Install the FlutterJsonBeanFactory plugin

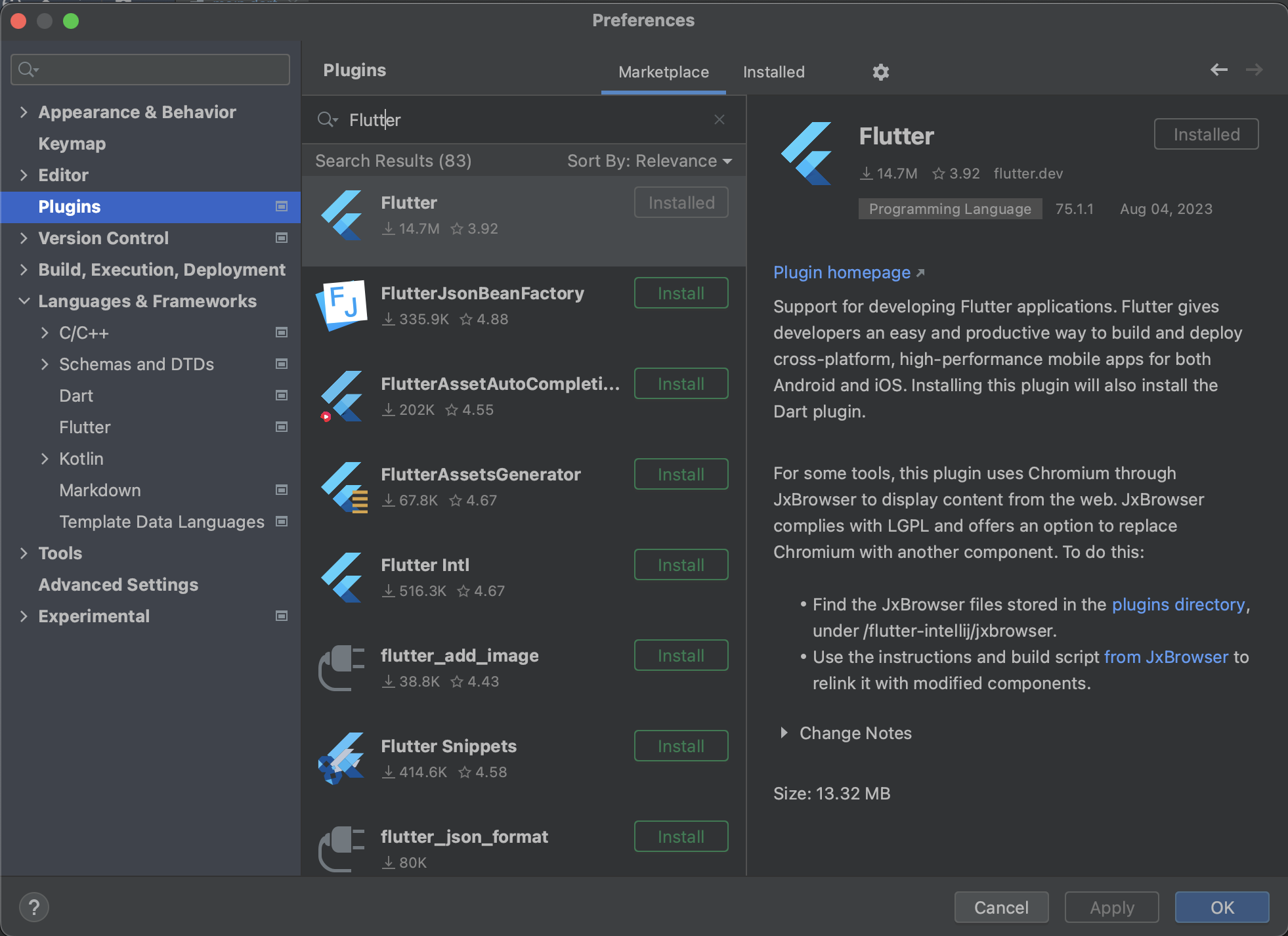(681, 293)
